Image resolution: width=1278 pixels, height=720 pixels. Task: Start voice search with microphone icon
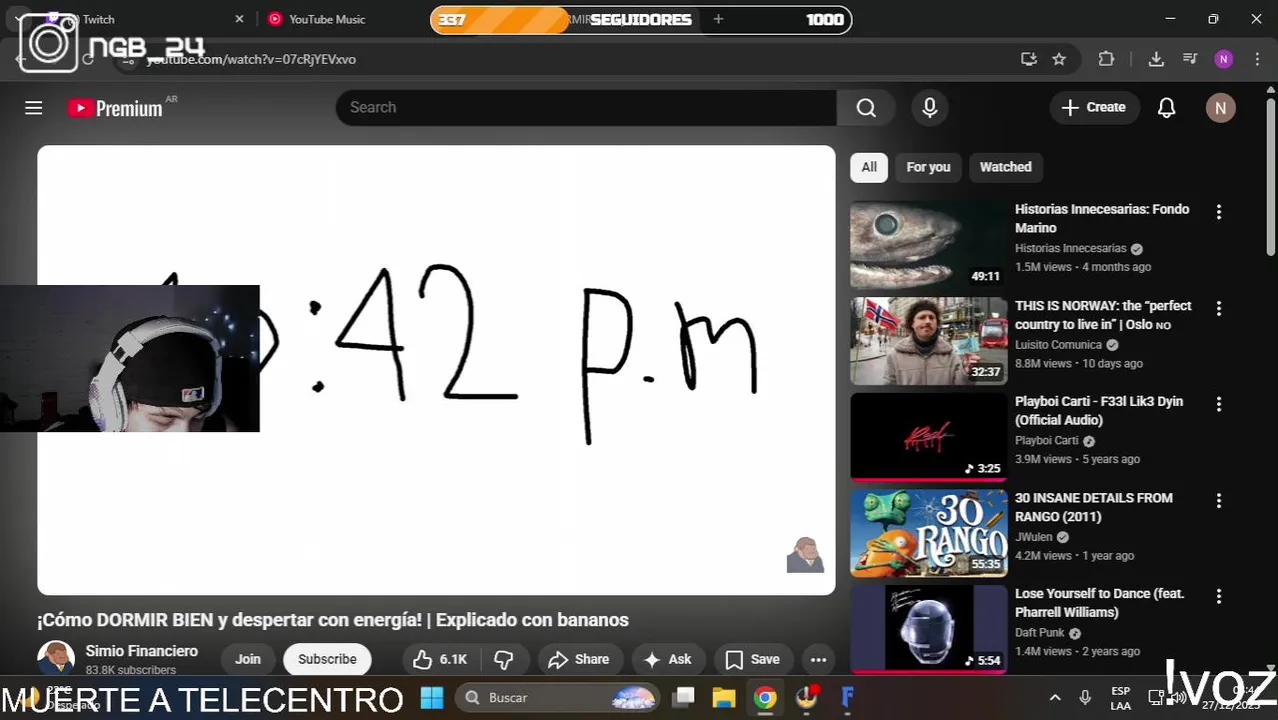[930, 107]
